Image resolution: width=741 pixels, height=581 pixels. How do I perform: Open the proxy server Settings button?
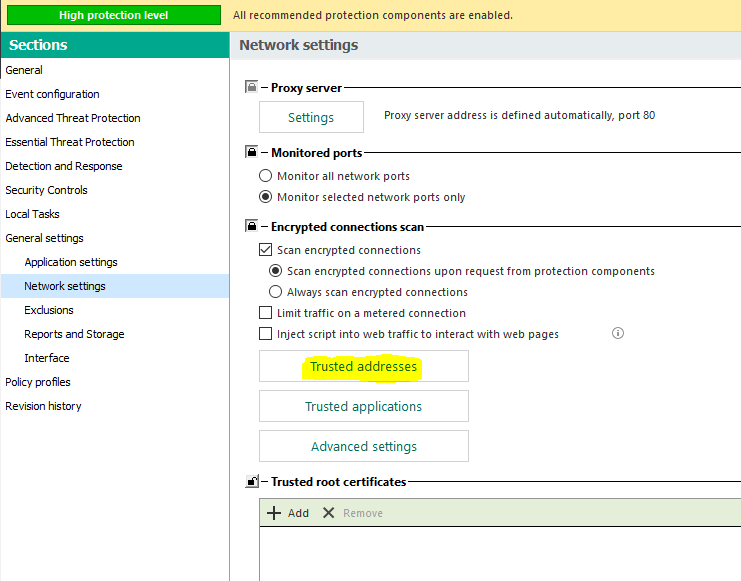coord(311,117)
